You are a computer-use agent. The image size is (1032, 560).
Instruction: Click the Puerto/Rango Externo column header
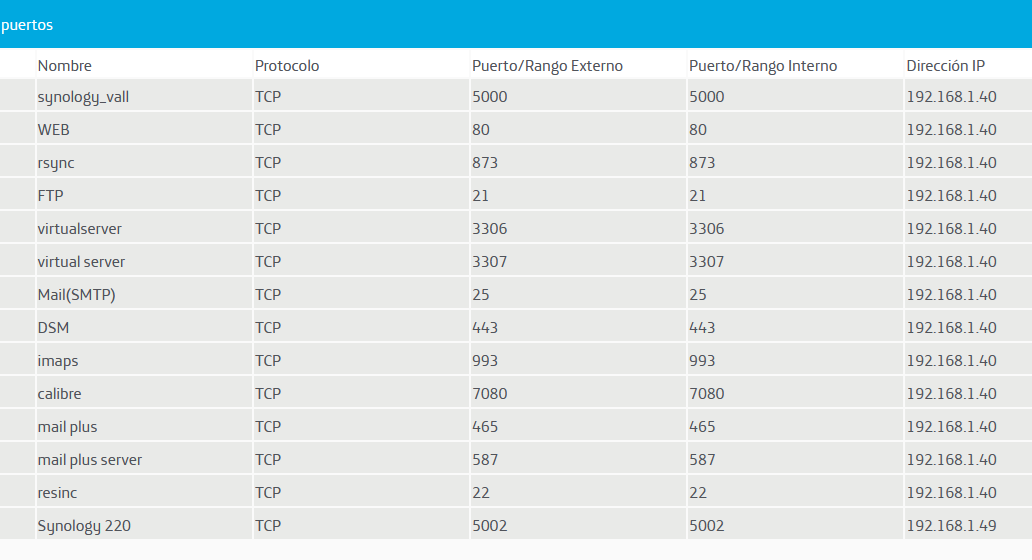[547, 66]
